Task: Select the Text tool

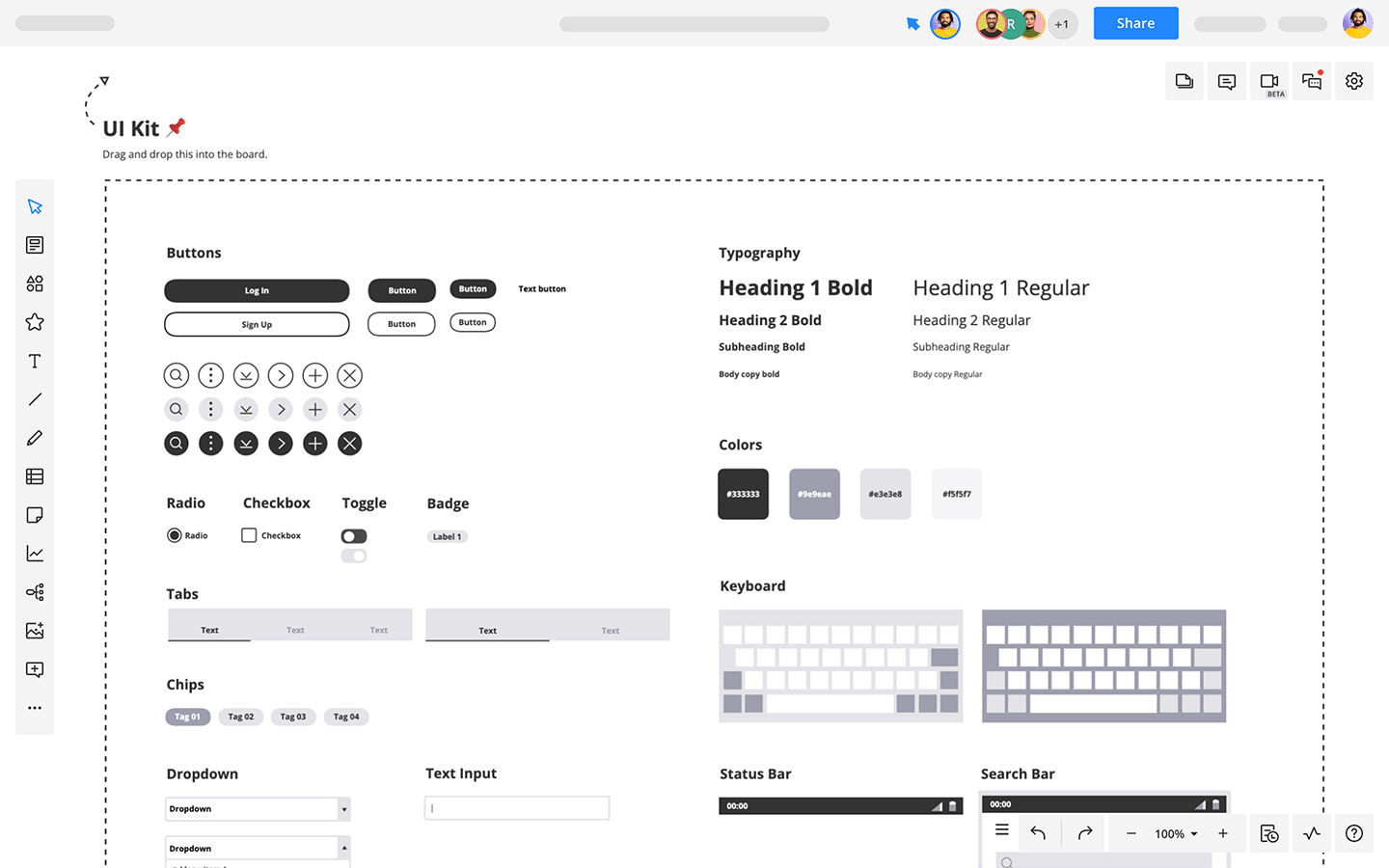Action: tap(35, 361)
